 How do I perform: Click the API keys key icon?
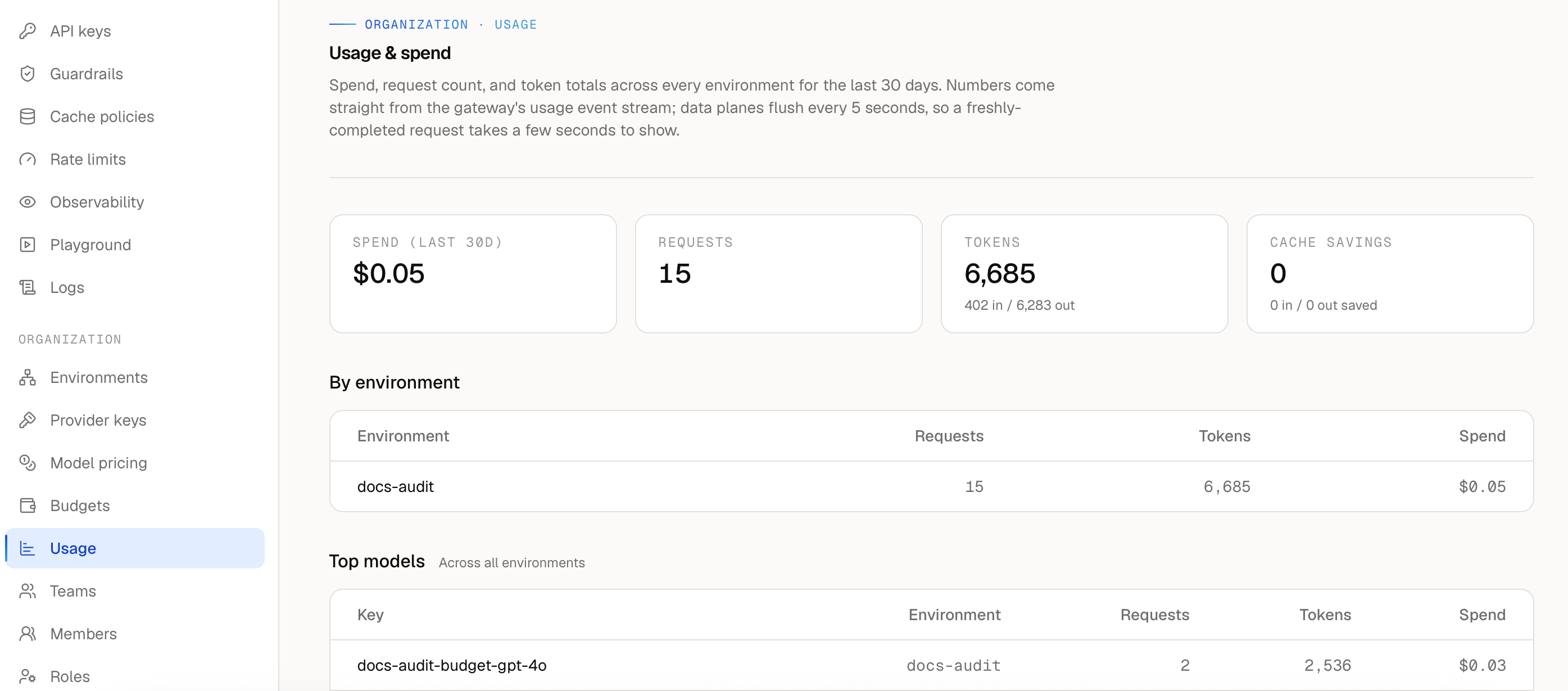click(x=28, y=31)
